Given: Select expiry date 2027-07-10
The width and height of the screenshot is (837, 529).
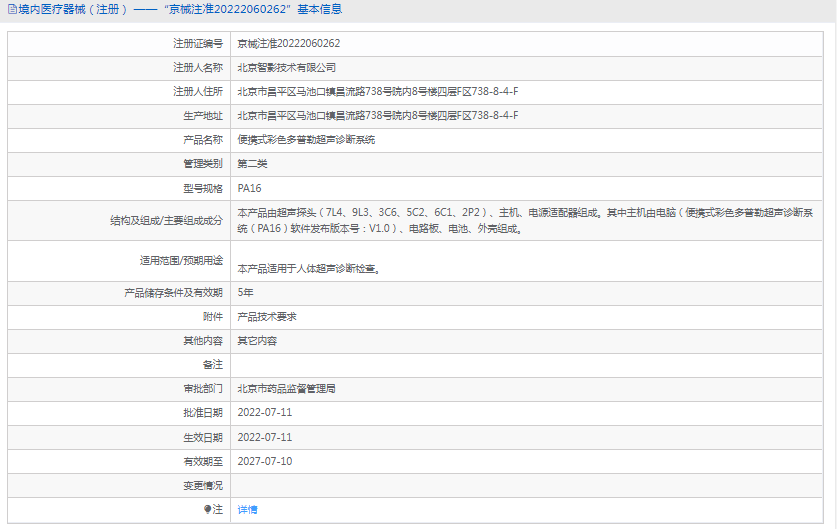Looking at the screenshot, I should click(x=265, y=461).
